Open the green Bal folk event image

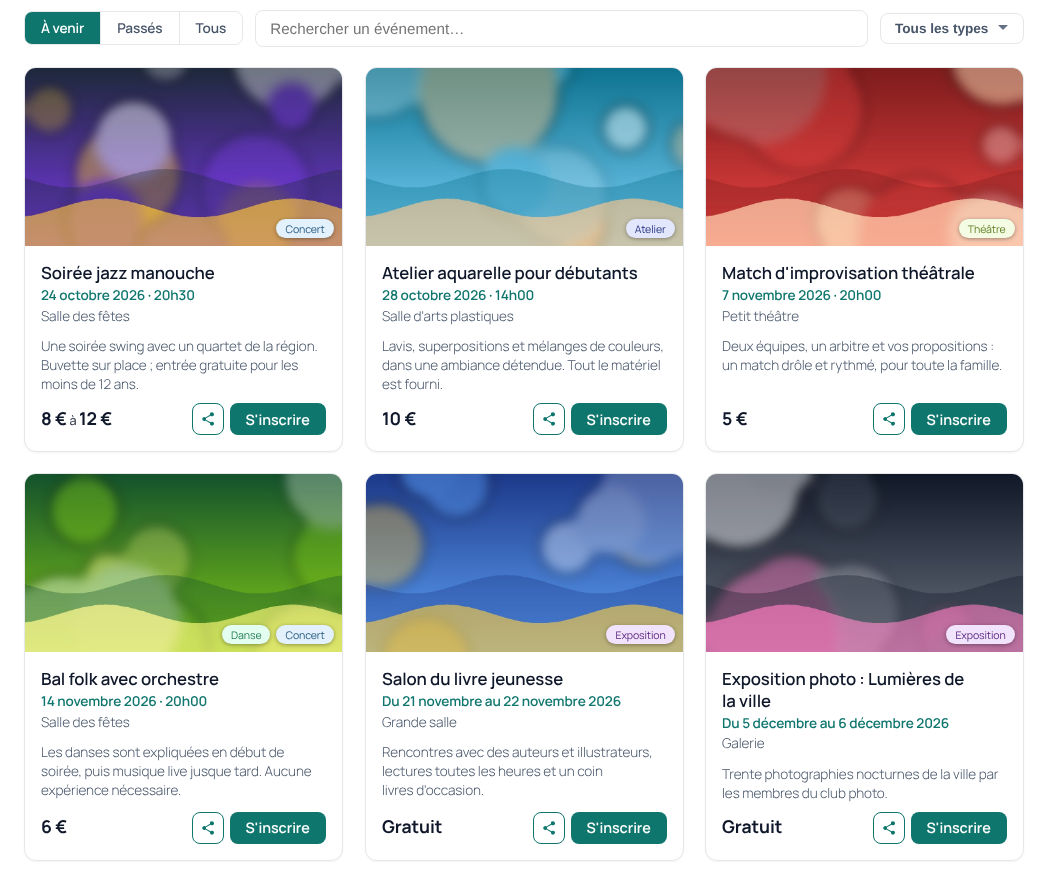pyautogui.click(x=183, y=563)
